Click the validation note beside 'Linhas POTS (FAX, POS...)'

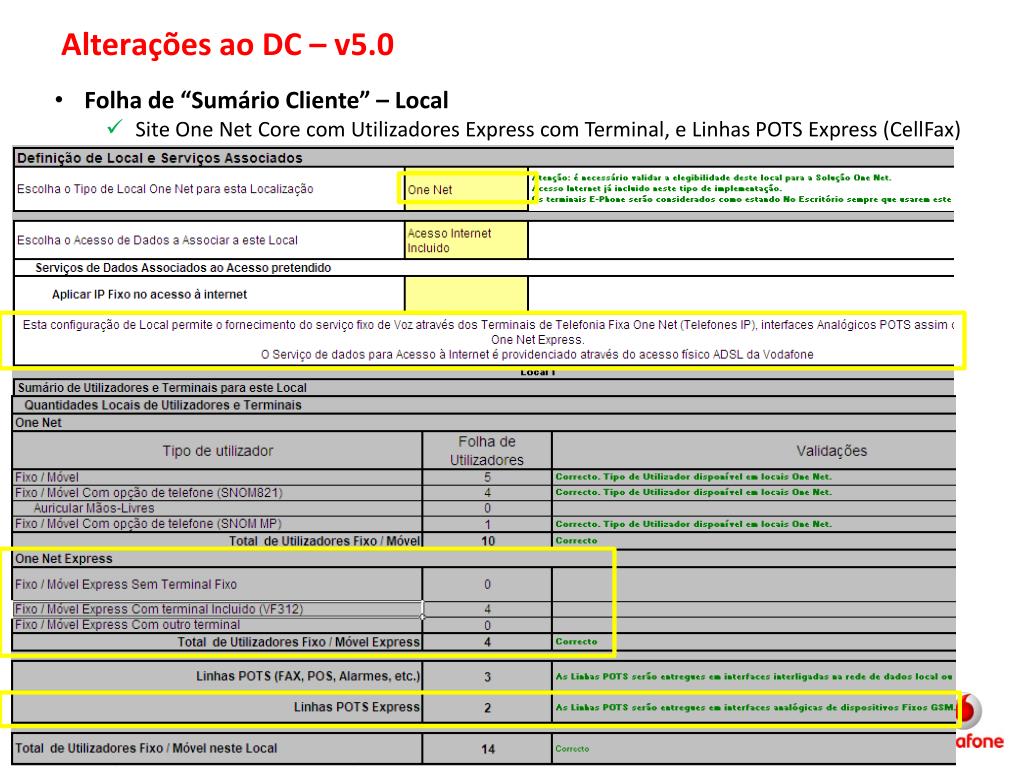[x=754, y=677]
